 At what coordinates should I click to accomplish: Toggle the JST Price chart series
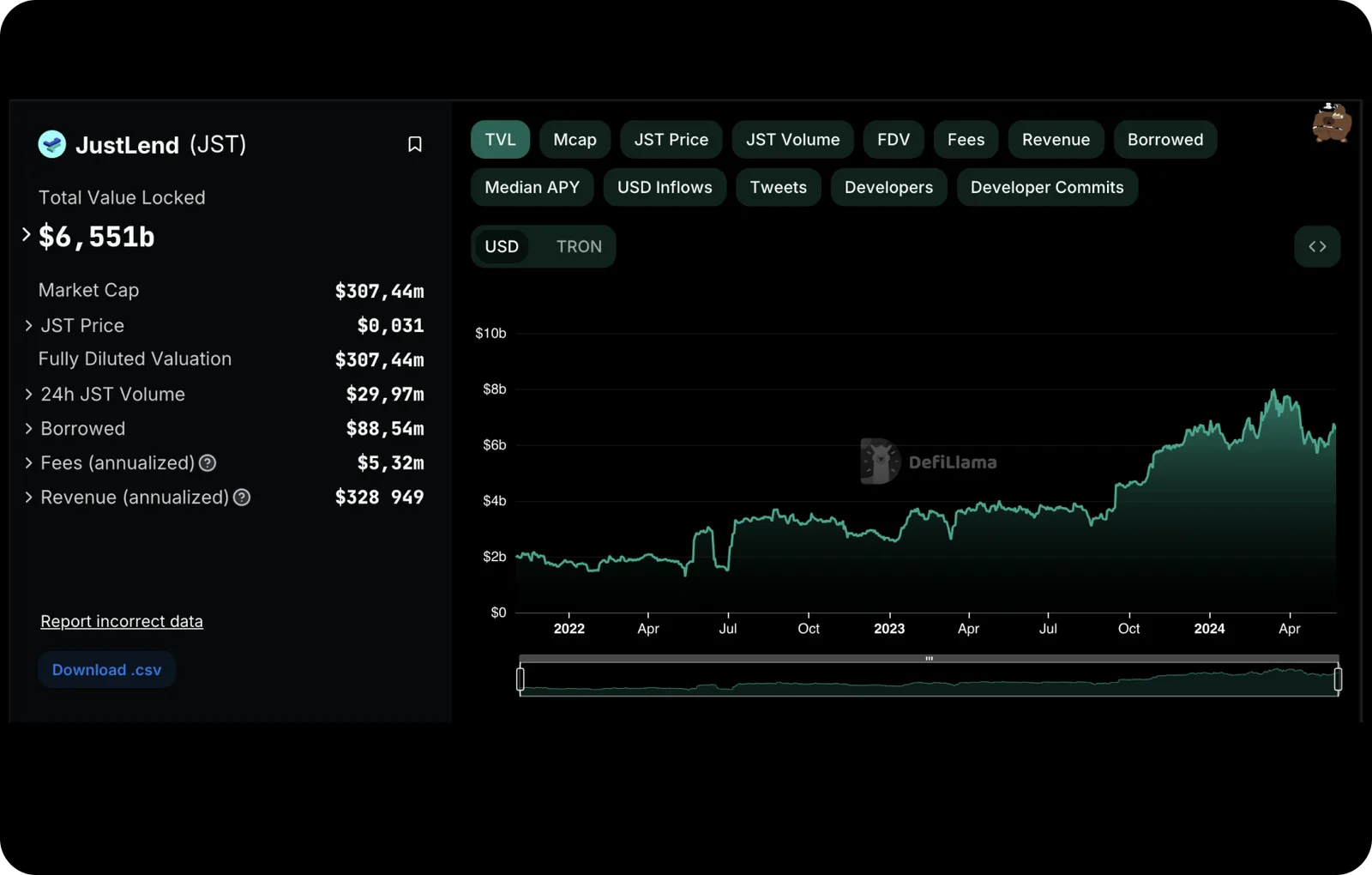671,140
